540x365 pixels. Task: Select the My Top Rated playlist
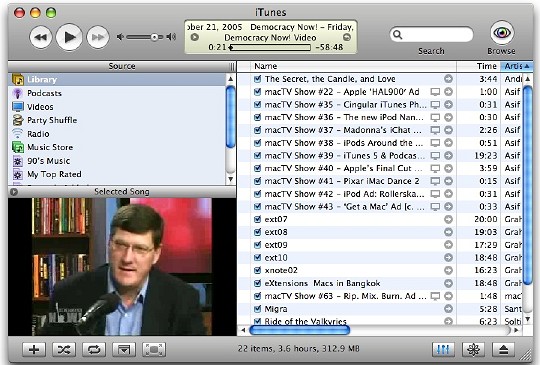[x=117, y=174]
